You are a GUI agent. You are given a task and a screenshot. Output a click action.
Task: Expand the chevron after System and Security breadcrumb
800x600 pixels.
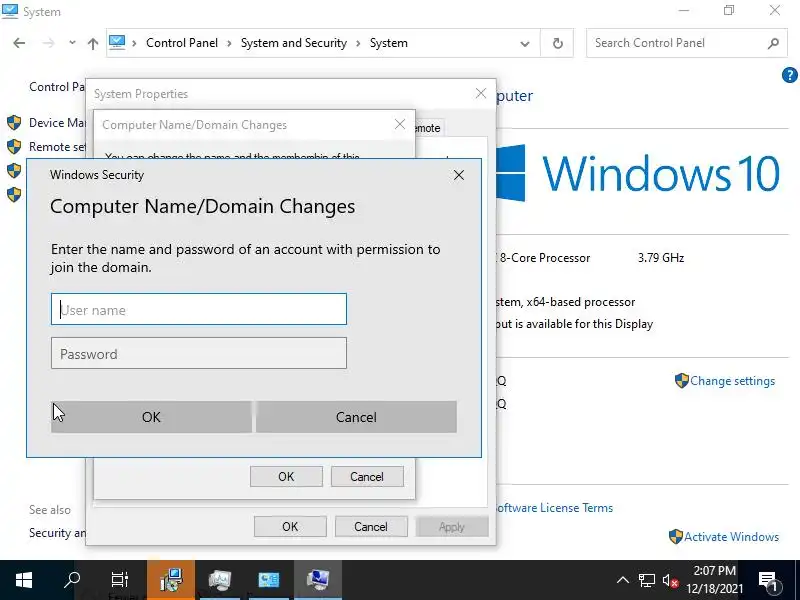358,43
